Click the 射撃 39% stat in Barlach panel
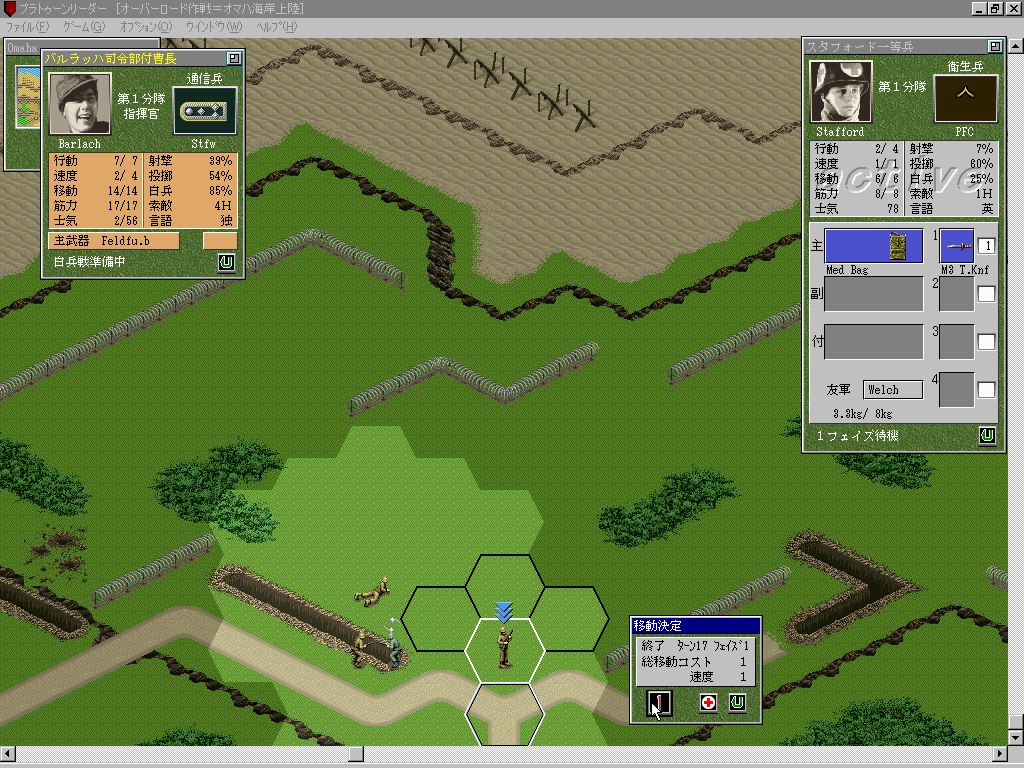 click(190, 161)
